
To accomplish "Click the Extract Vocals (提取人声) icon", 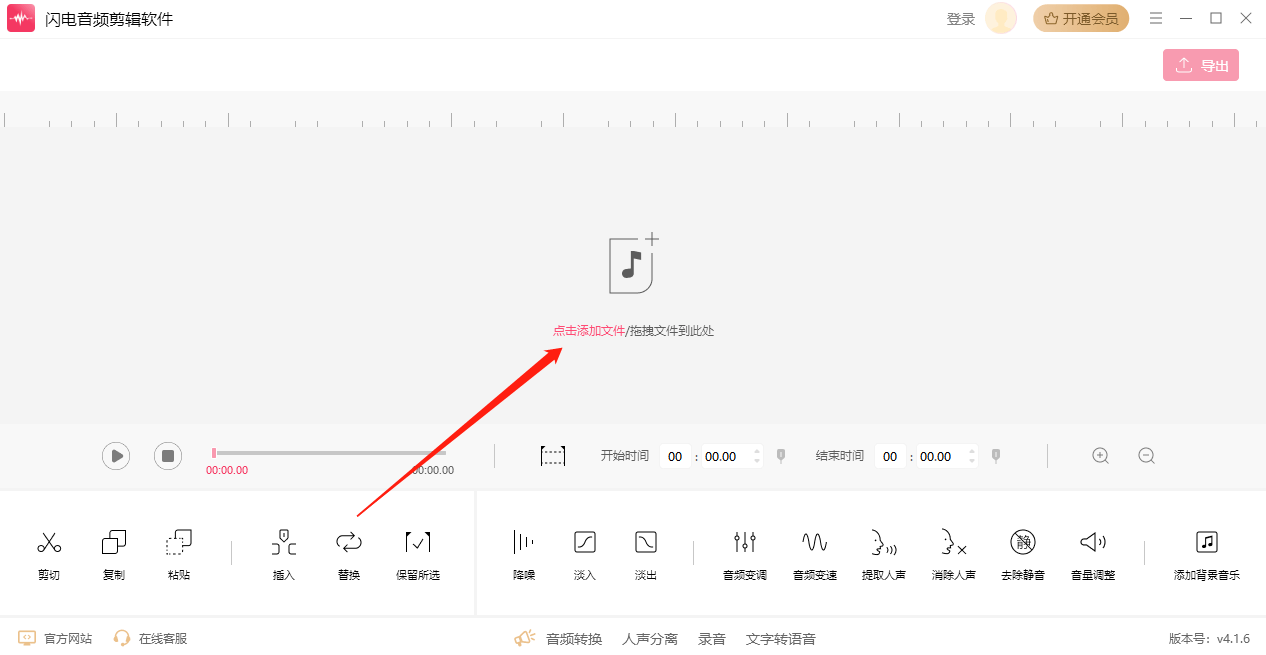I will point(884,543).
